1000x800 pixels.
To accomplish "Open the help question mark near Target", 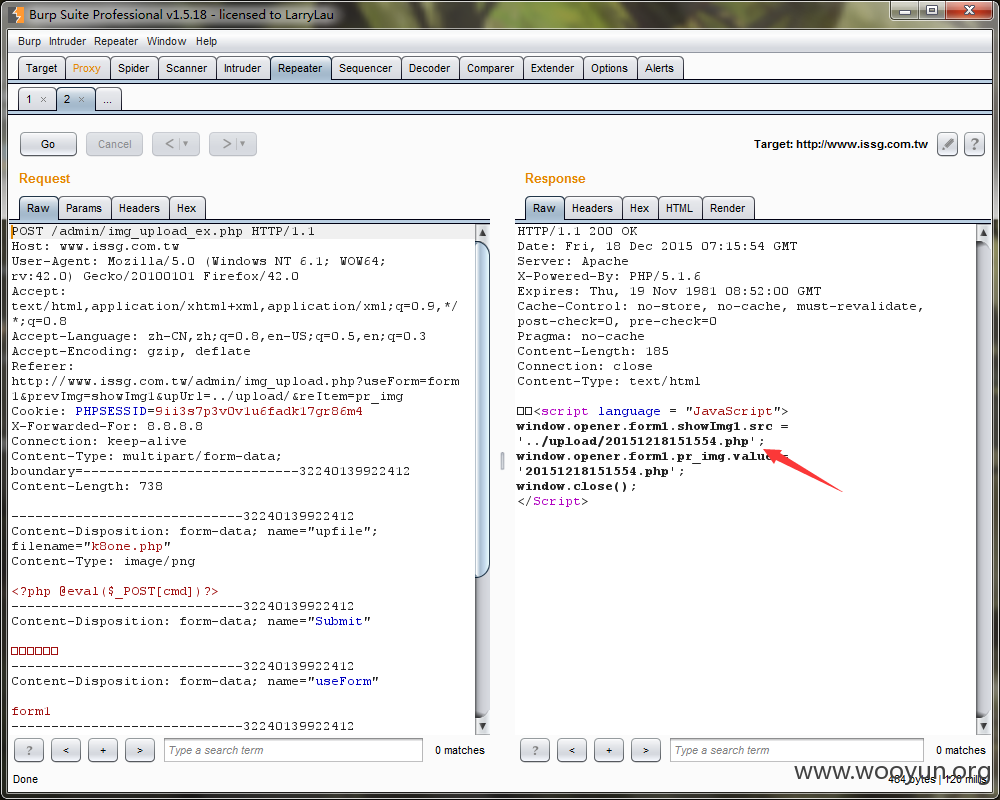I will pyautogui.click(x=974, y=144).
